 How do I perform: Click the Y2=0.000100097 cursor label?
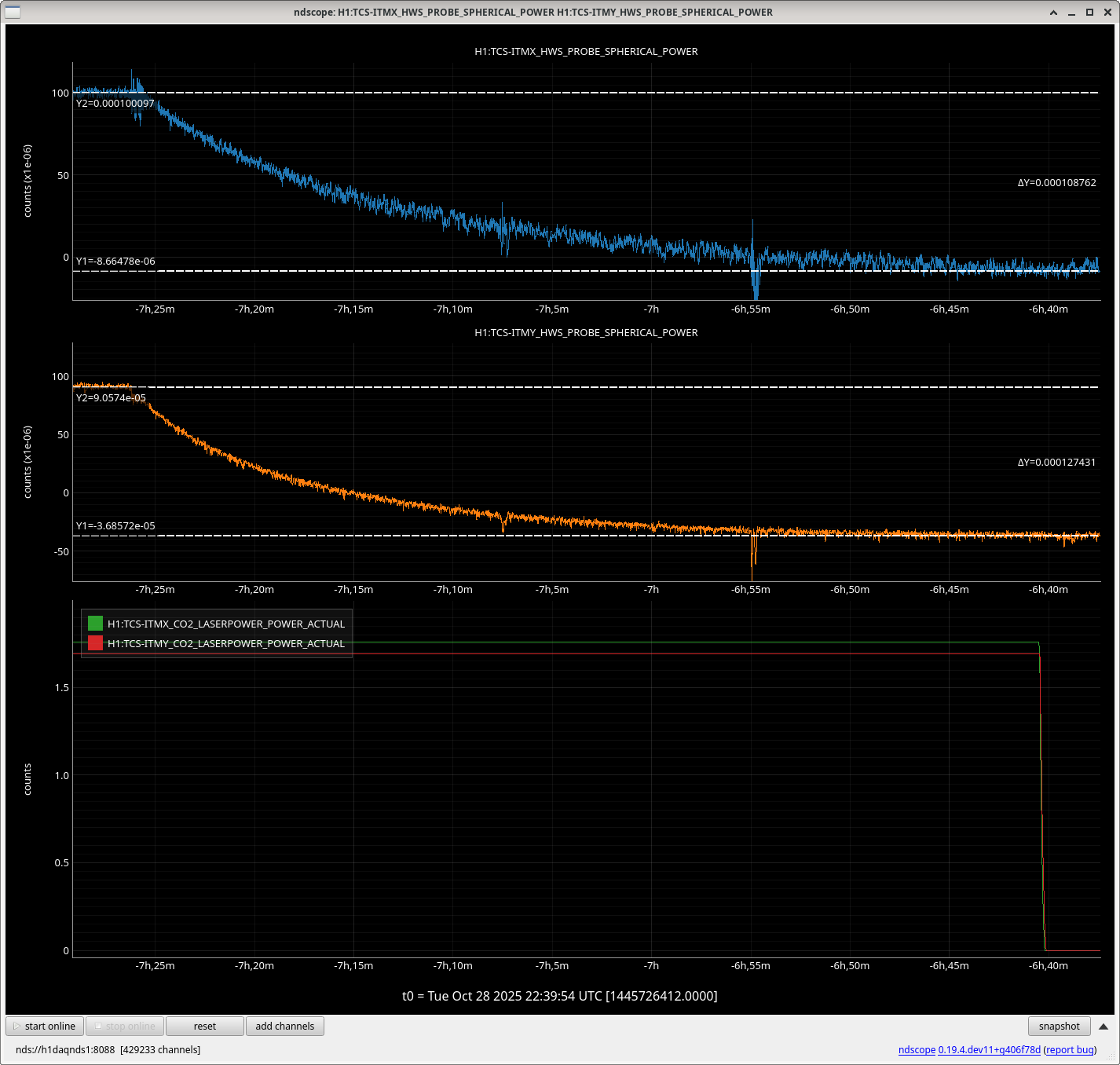[x=115, y=103]
